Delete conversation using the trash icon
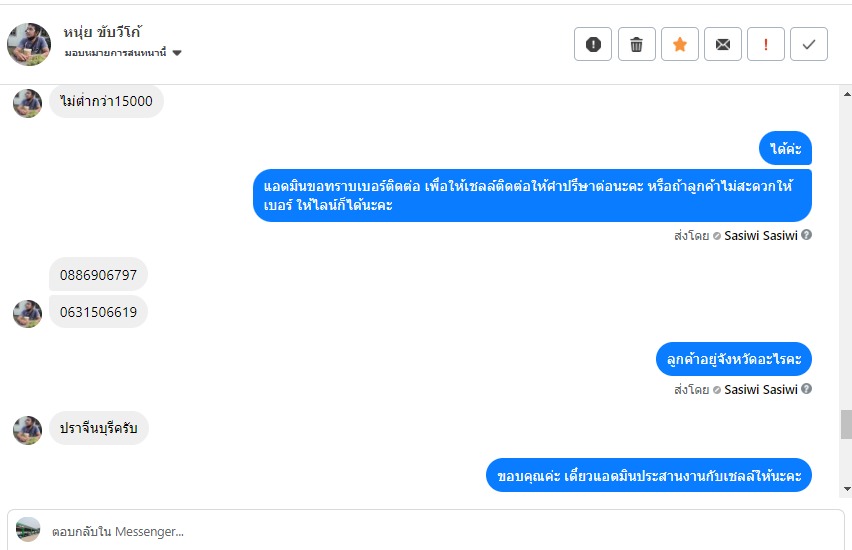Viewport: 852px width, 550px height. (636, 44)
